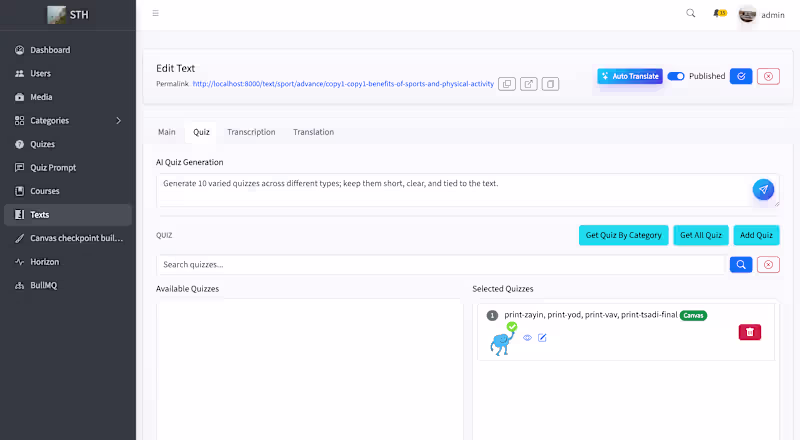The width and height of the screenshot is (800, 440).
Task: Click the quiz mascot thumbnail
Action: [x=503, y=339]
